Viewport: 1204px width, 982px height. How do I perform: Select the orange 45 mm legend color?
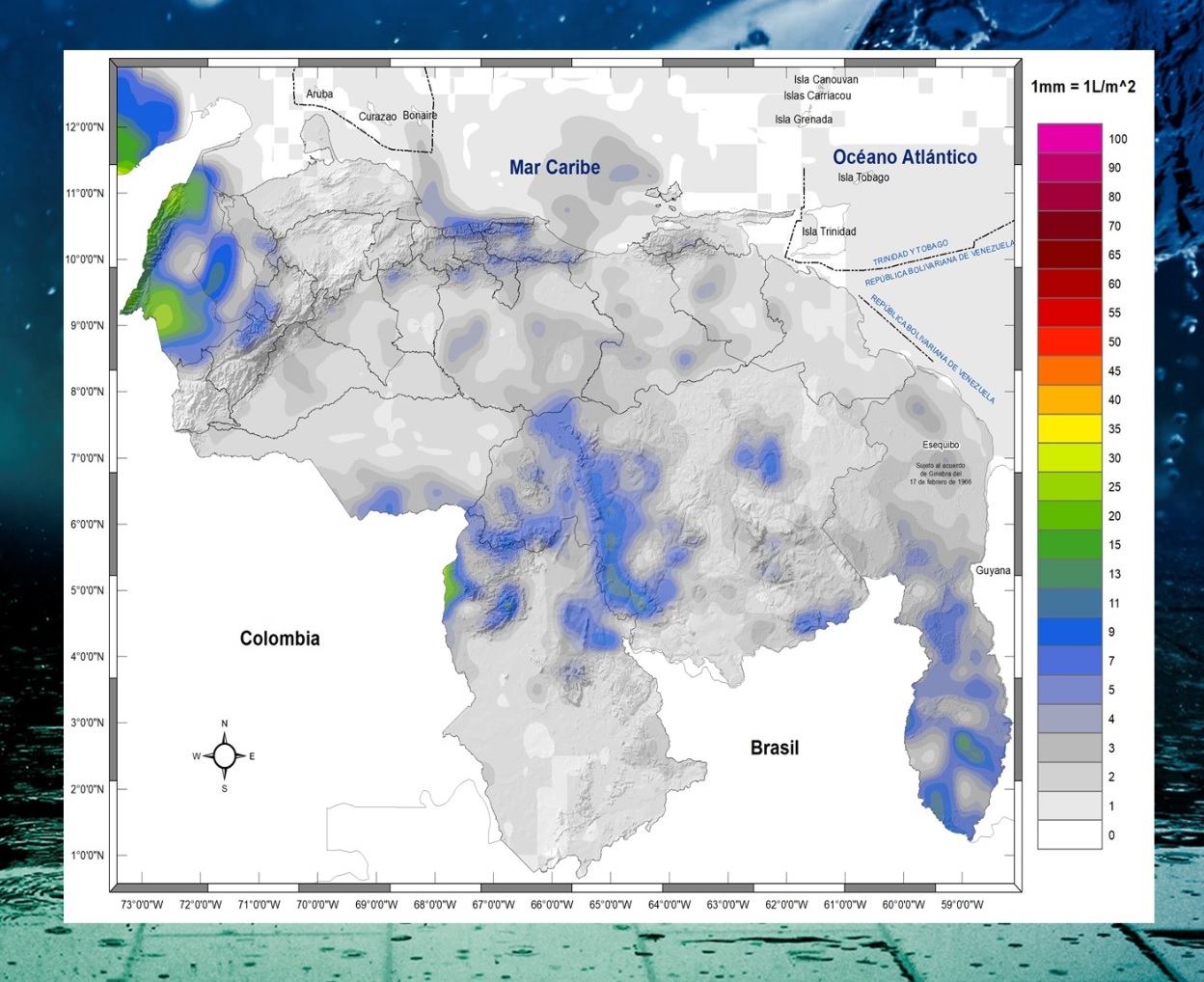[x=1069, y=370]
